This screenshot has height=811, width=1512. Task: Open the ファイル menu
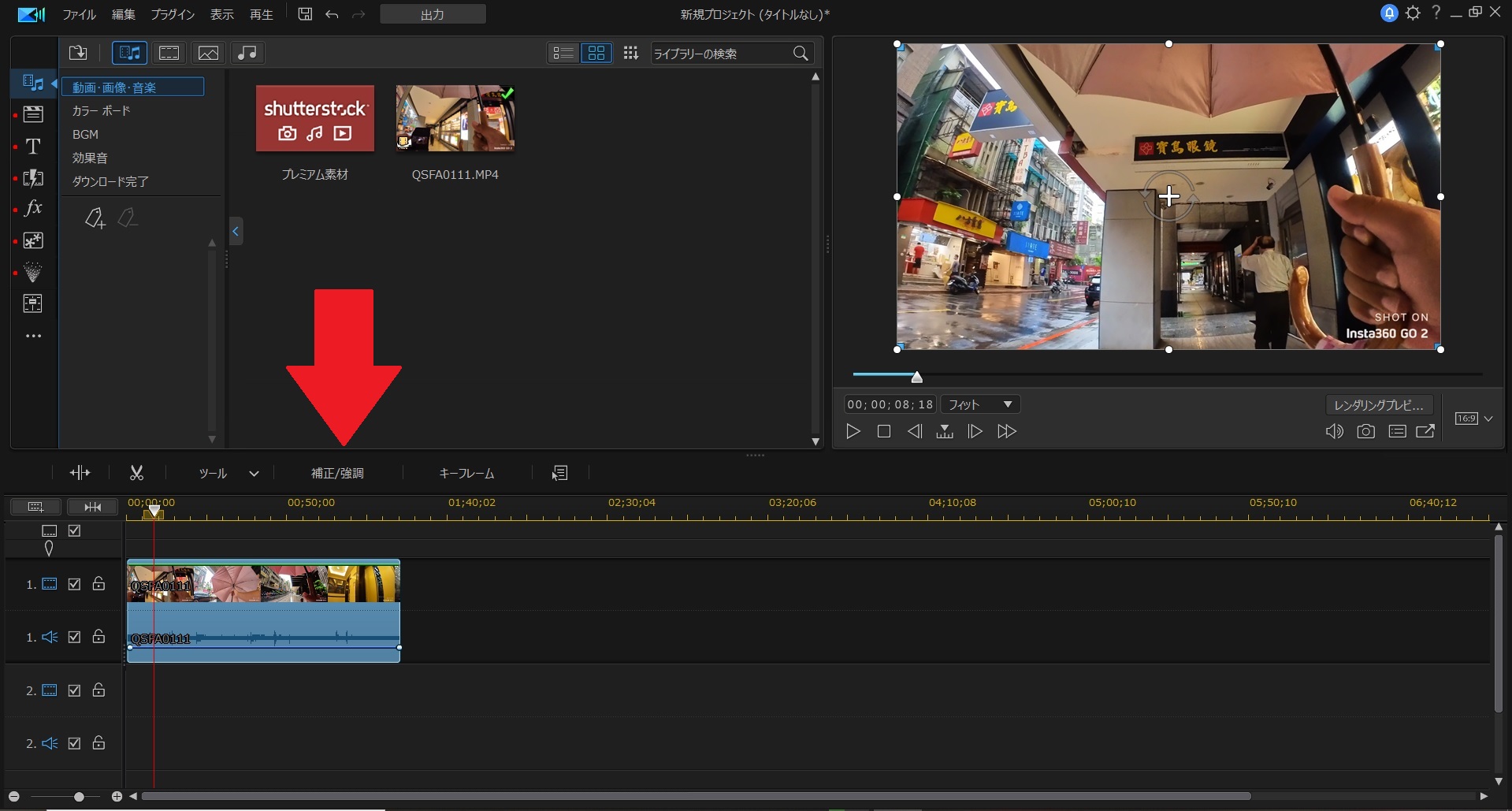coord(79,14)
